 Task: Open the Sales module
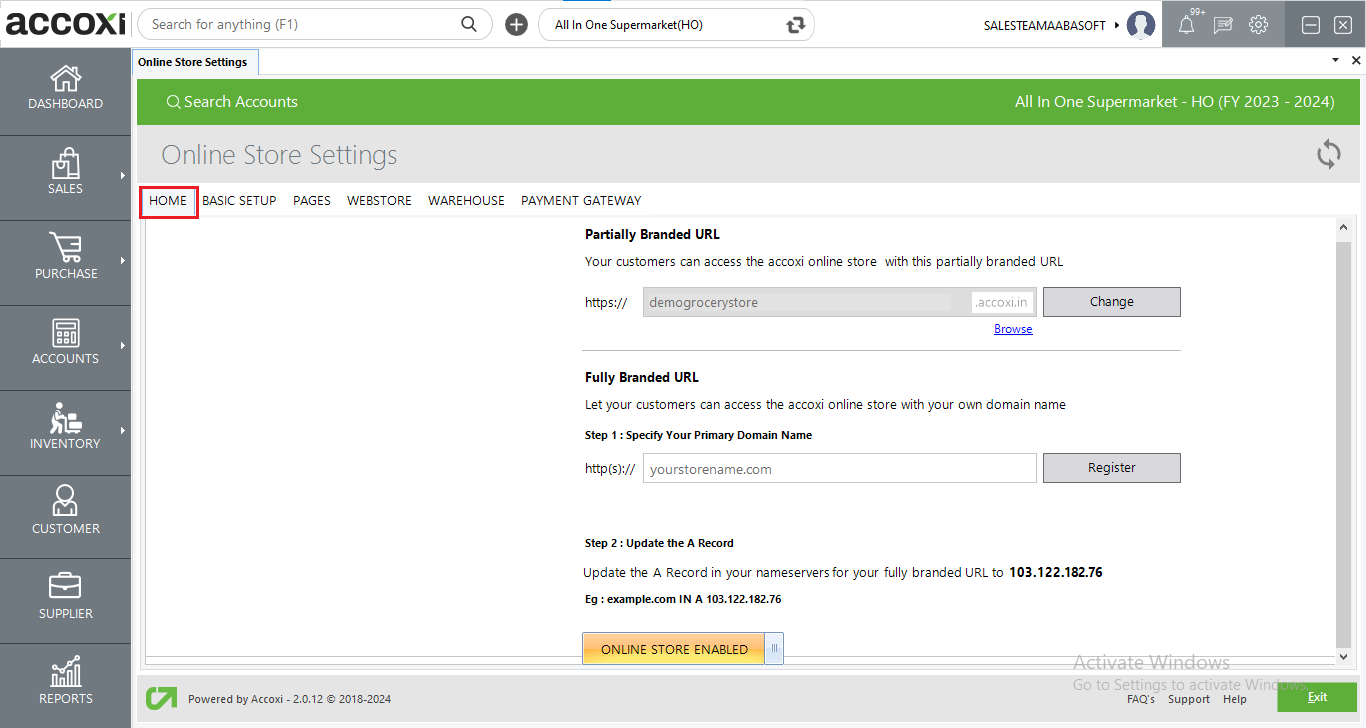(65, 175)
